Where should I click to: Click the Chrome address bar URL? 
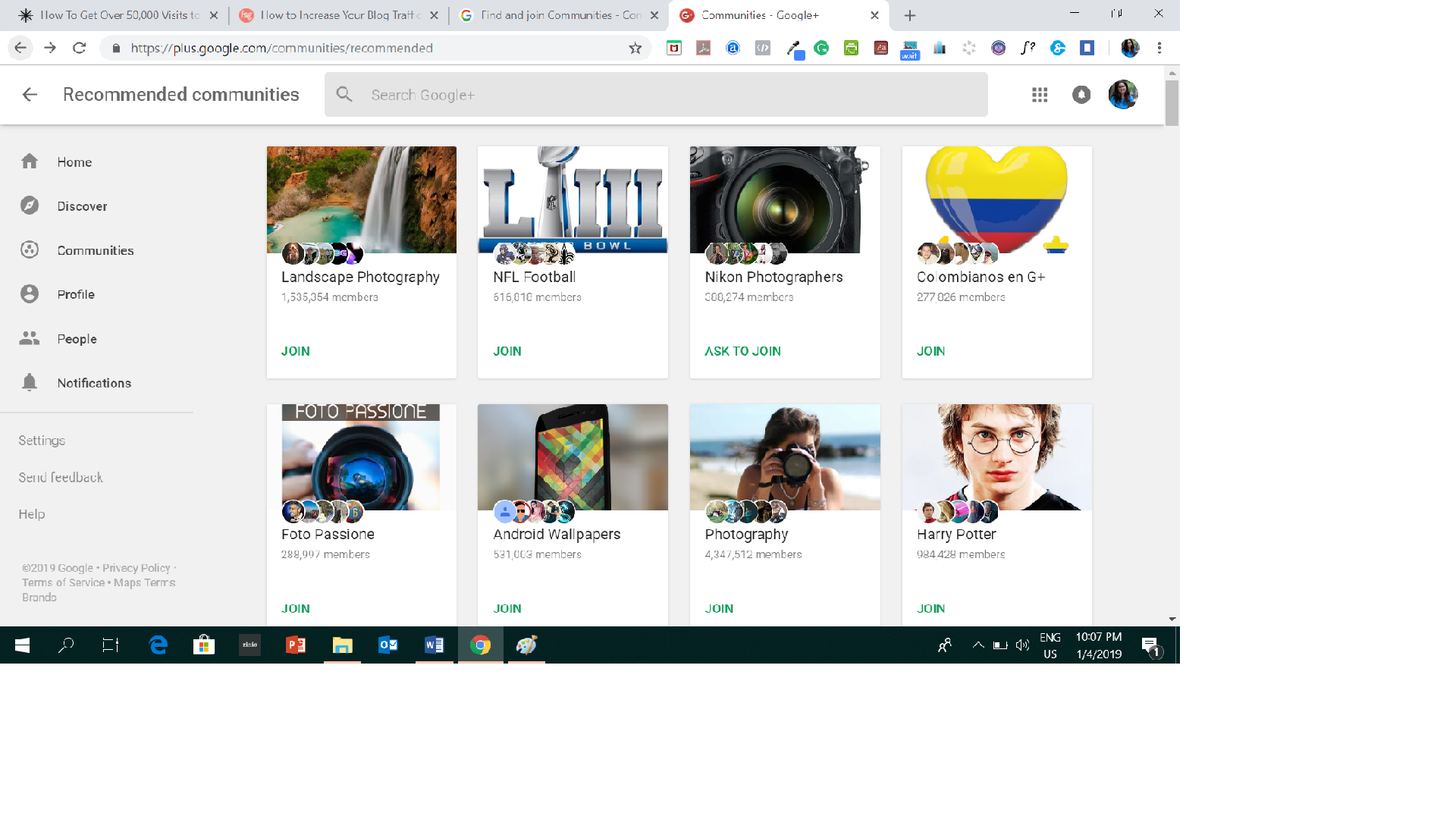[x=281, y=49]
